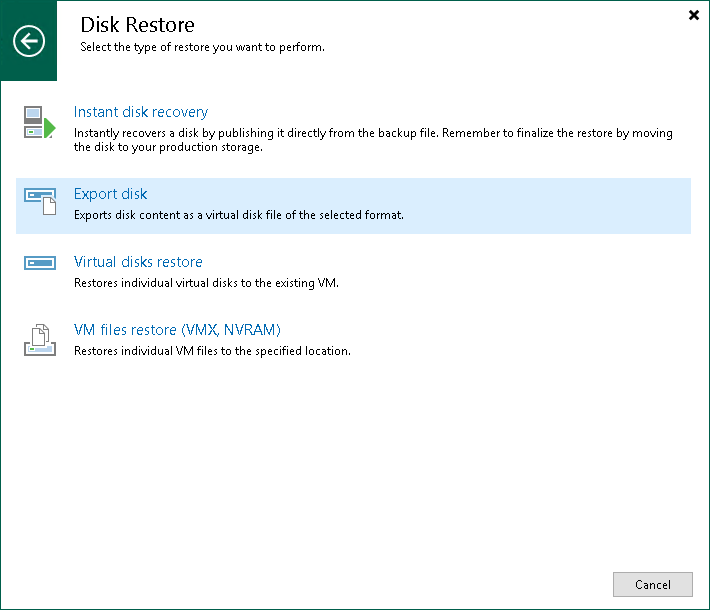Go back using the circled arrow icon
The height and width of the screenshot is (610, 710).
(x=29, y=41)
